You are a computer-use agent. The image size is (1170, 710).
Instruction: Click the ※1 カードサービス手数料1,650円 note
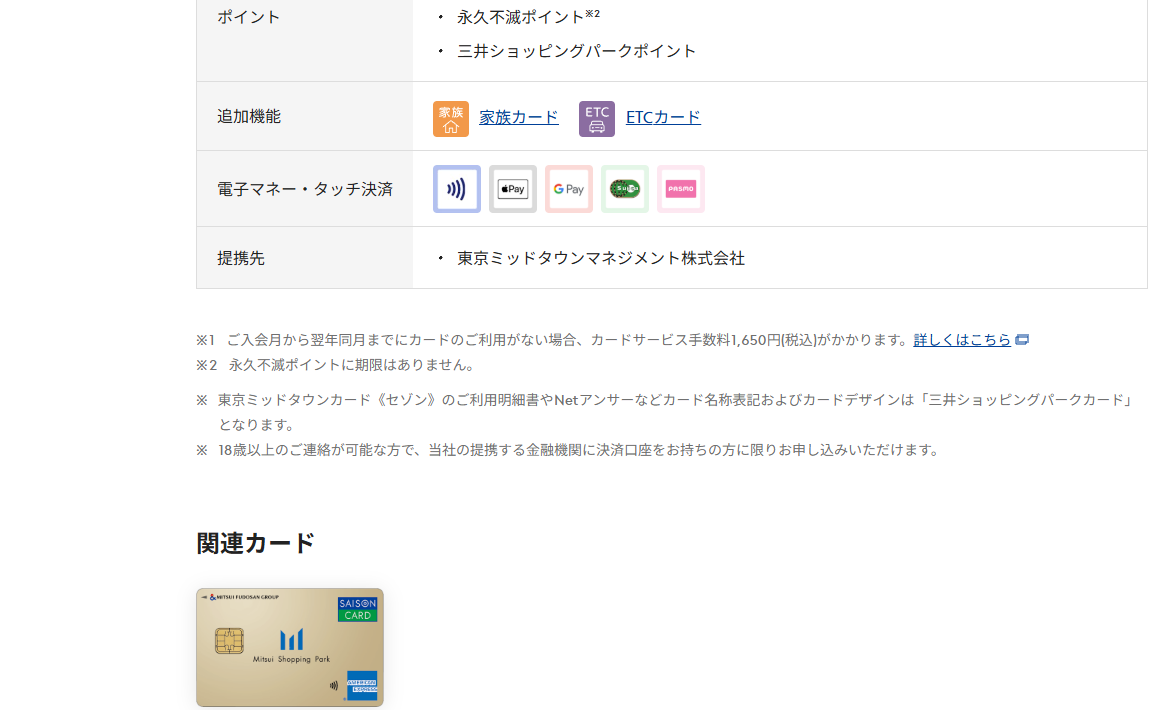coord(553,339)
